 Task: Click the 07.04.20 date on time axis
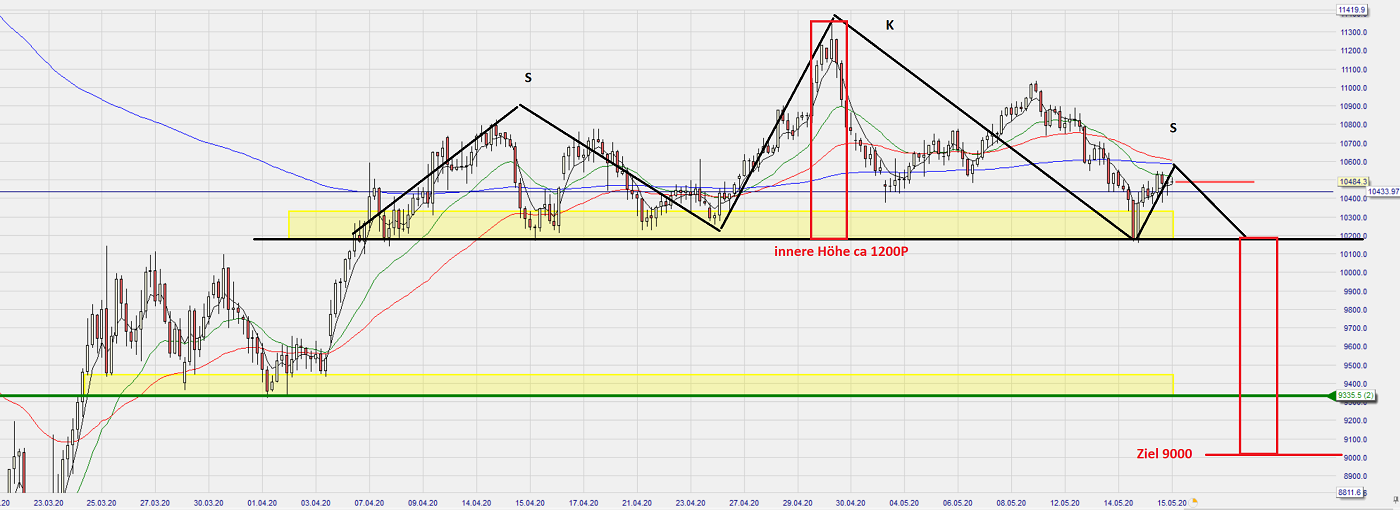point(370,504)
